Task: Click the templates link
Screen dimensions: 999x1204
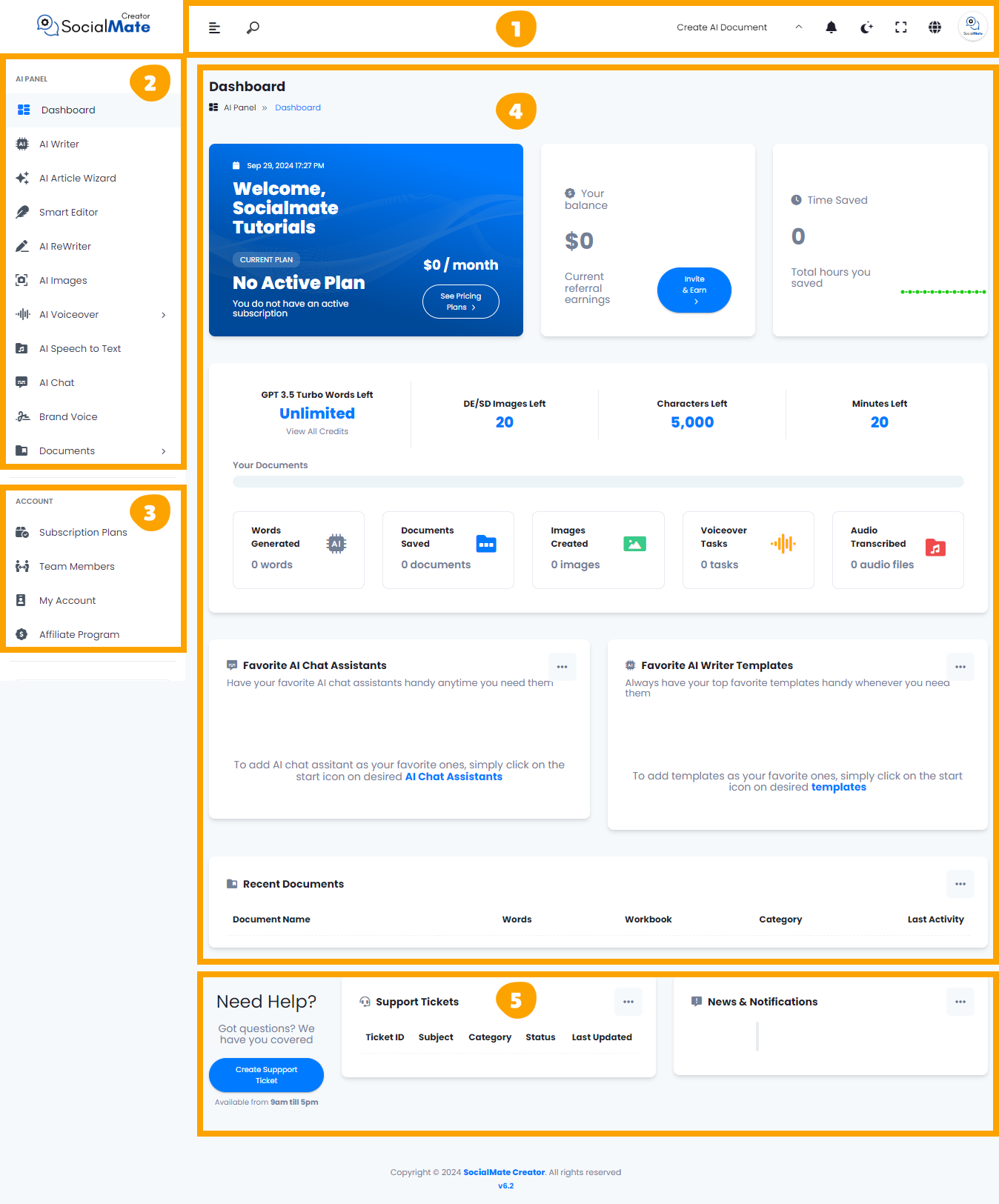Action: coord(839,787)
